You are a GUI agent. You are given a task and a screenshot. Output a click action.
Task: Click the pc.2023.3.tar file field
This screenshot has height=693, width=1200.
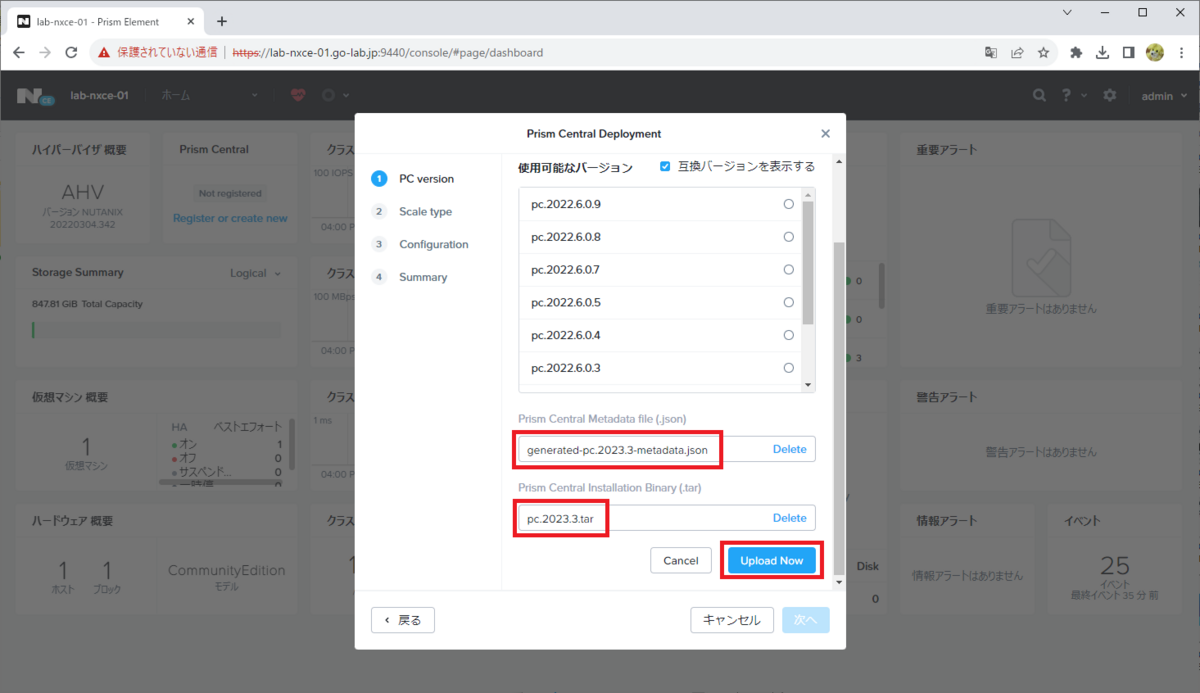(x=667, y=518)
